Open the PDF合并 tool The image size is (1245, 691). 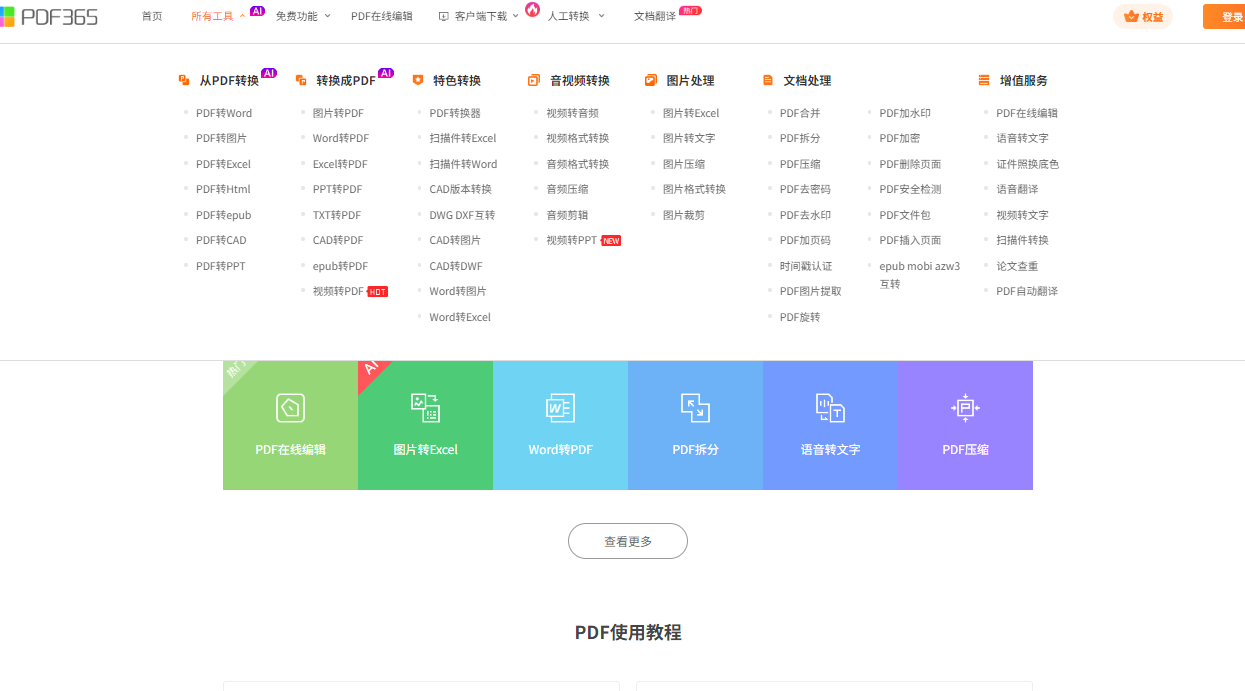[x=800, y=113]
